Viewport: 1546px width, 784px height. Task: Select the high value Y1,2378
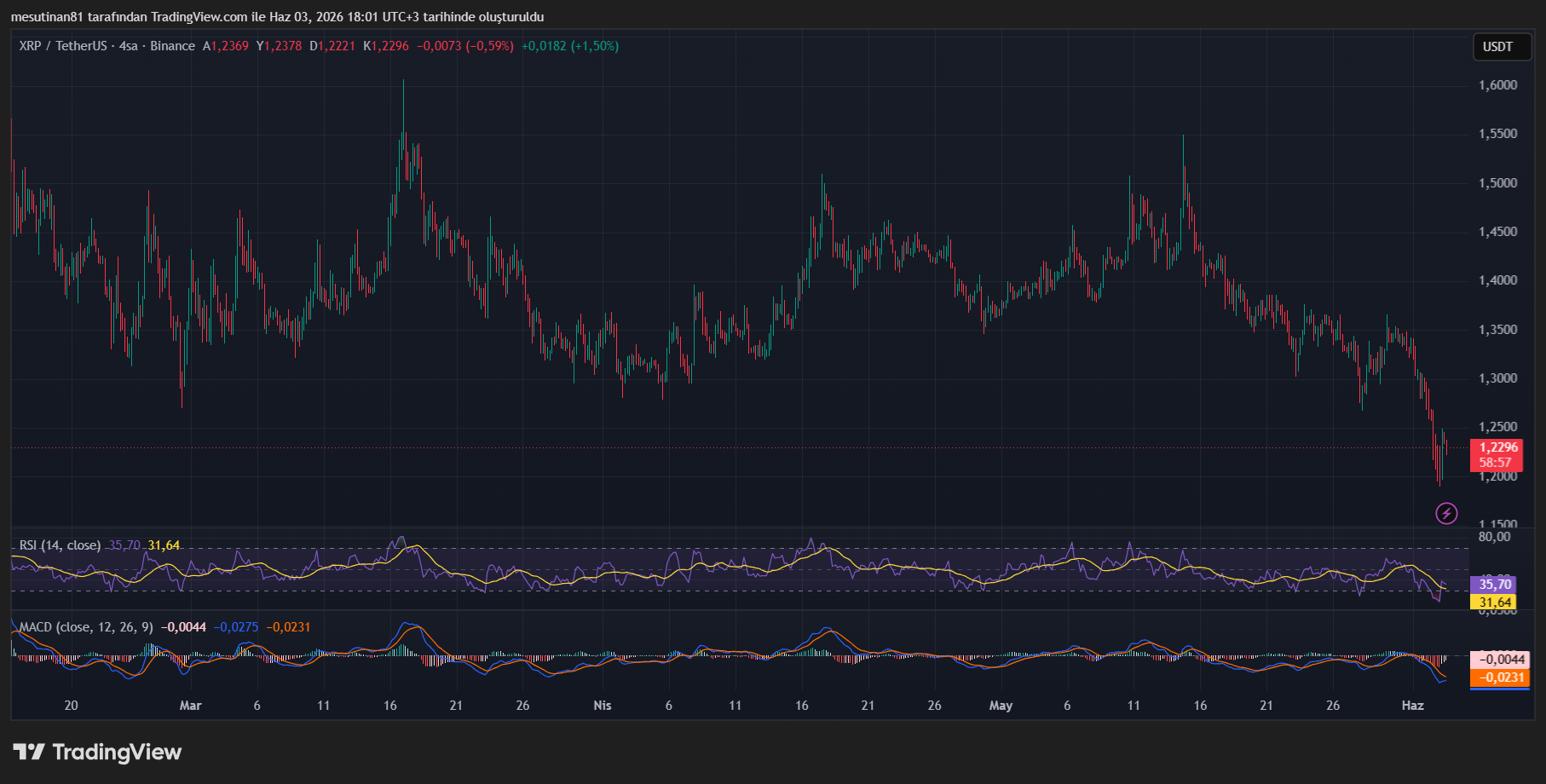280,46
